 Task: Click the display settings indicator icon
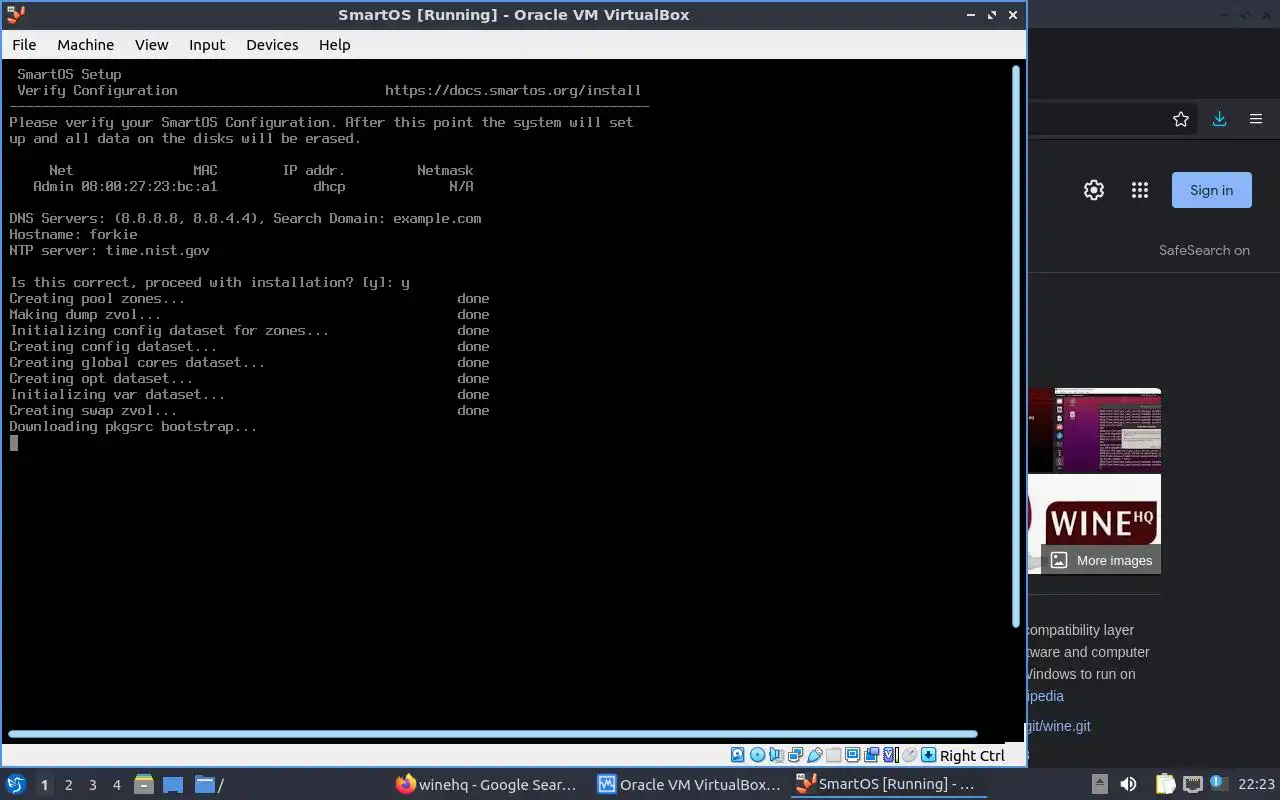[852, 755]
